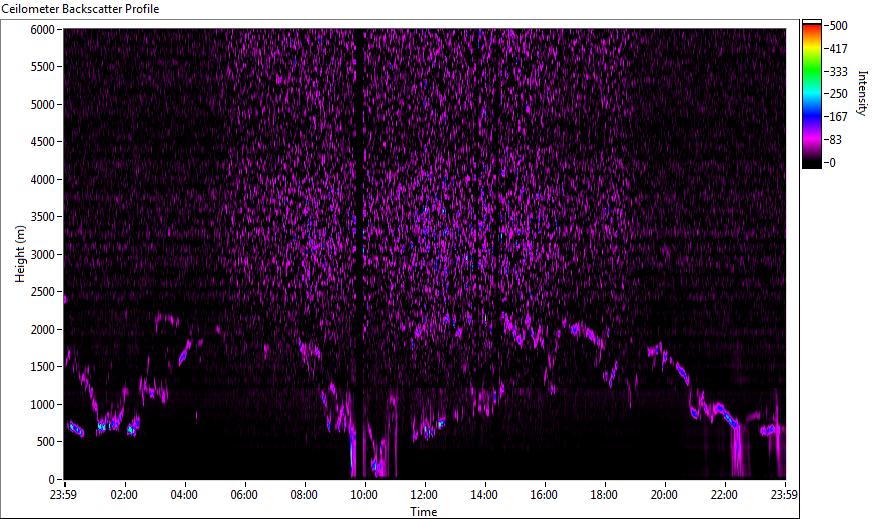Viewport: 872px width, 519px height.
Task: Click the 2000 height tick label
Action: [x=43, y=330]
